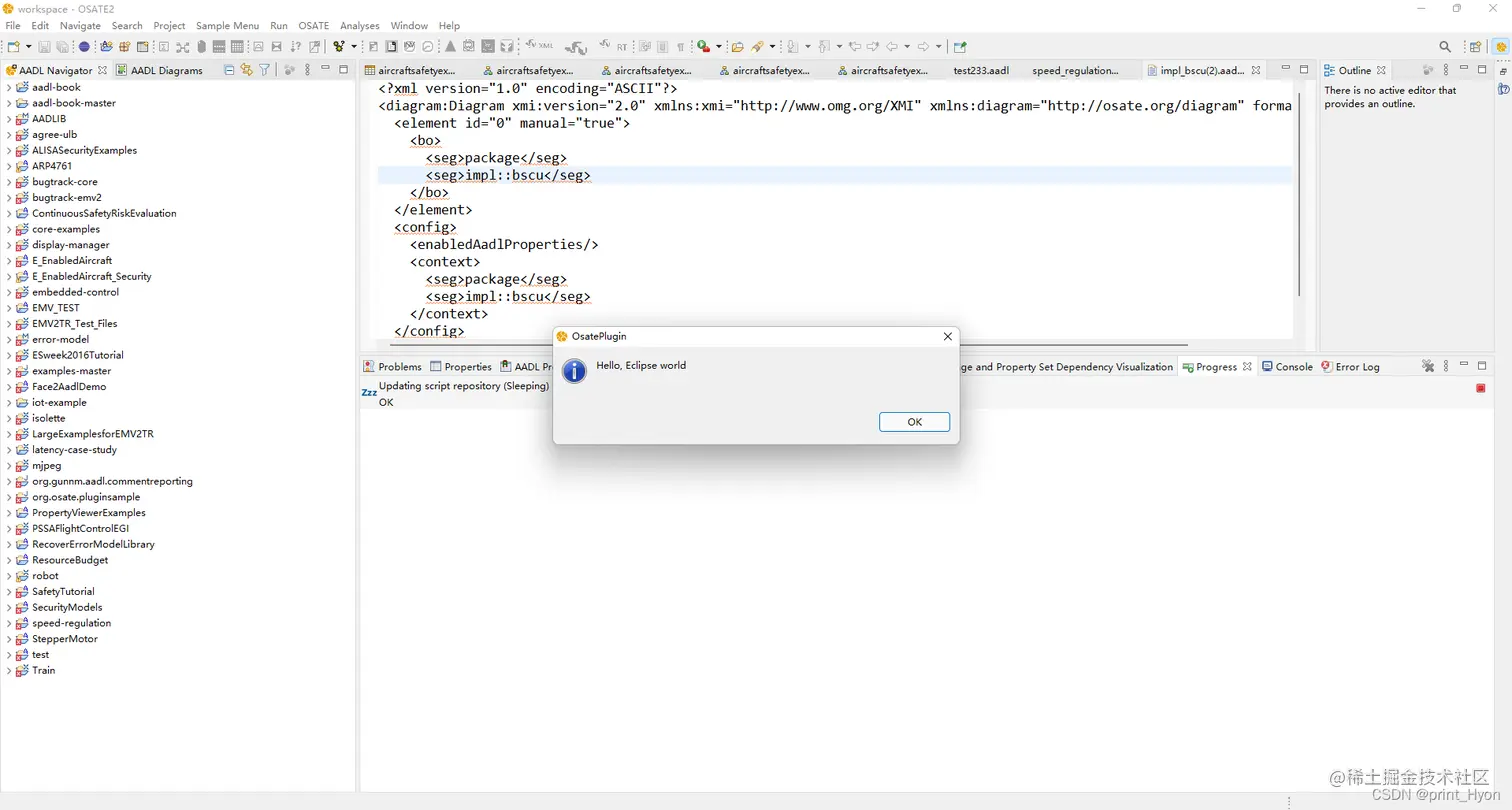Select the isolette project

[48, 418]
